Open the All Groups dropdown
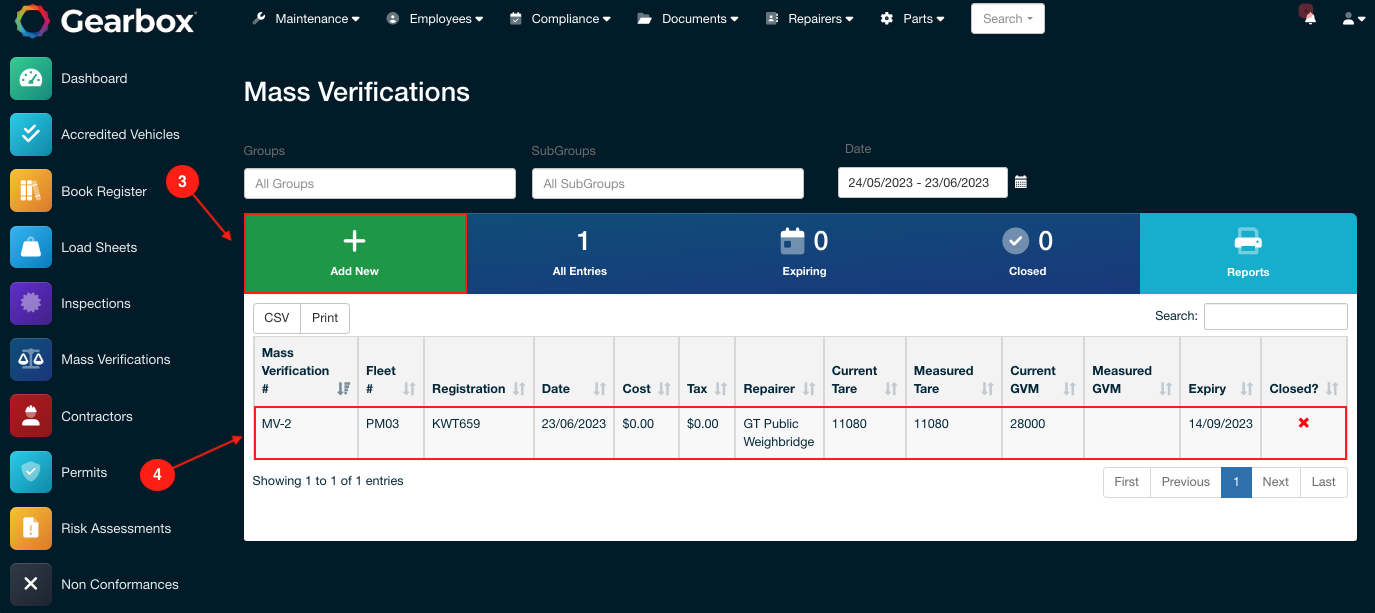The width and height of the screenshot is (1375, 613). 380,183
